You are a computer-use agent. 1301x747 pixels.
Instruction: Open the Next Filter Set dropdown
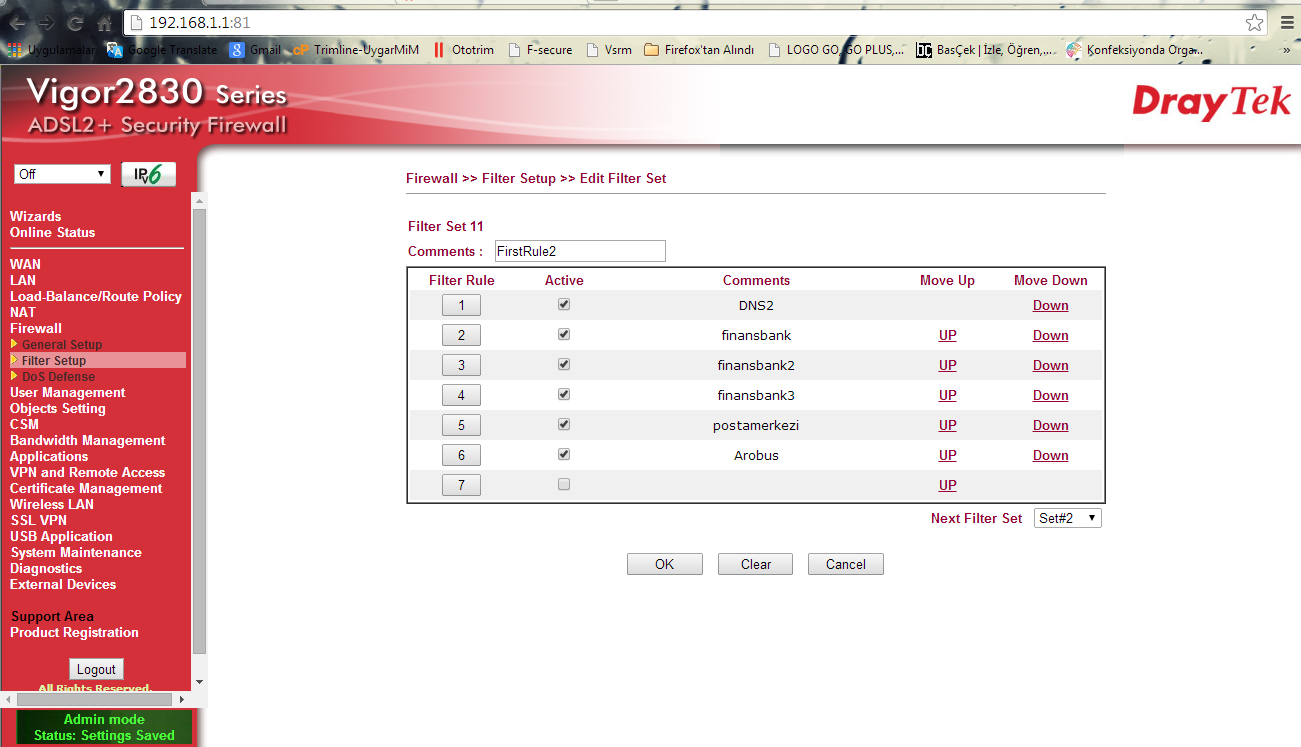tap(1067, 518)
